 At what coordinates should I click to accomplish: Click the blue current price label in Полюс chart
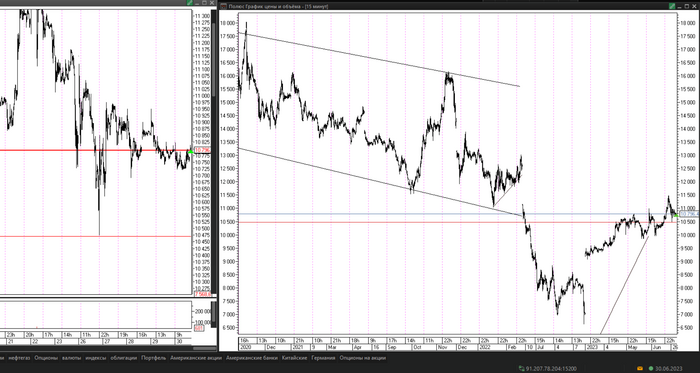pos(689,215)
